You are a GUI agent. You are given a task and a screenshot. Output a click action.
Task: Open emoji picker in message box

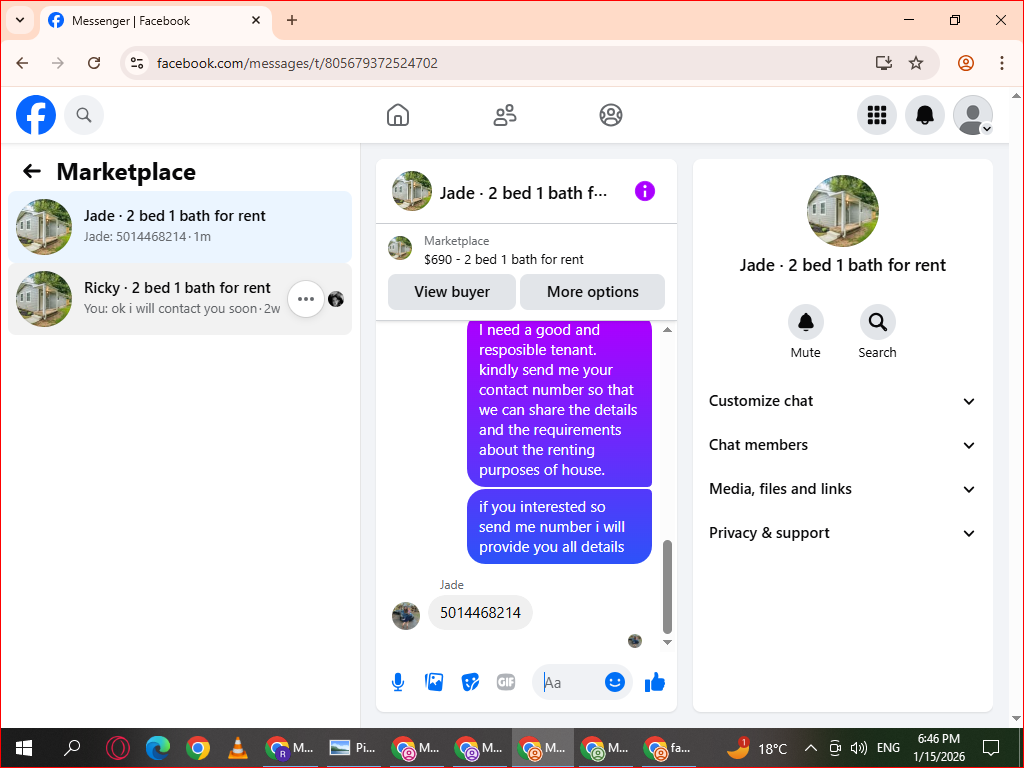click(x=615, y=682)
